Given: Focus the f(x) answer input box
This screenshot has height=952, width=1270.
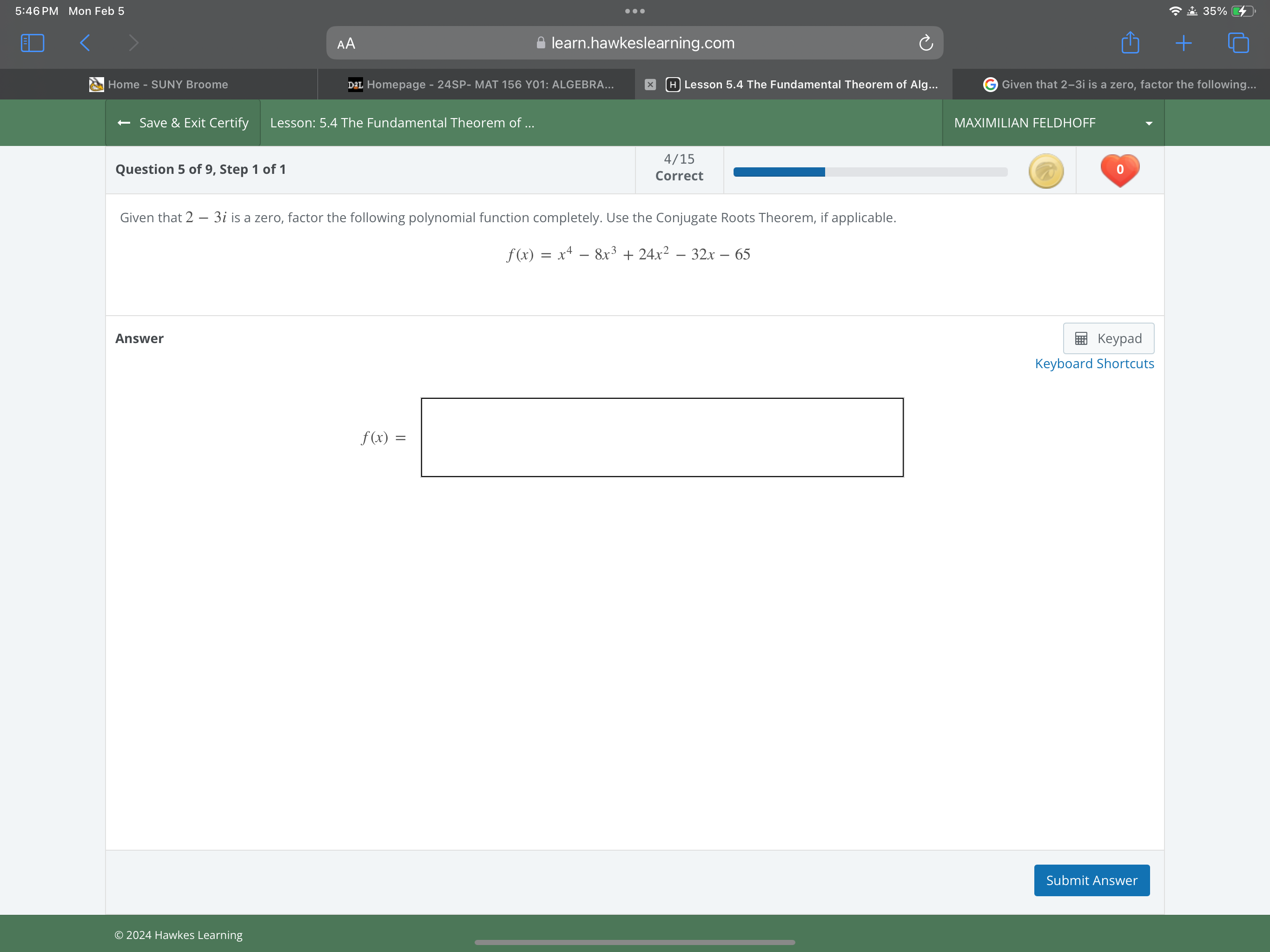Looking at the screenshot, I should pyautogui.click(x=661, y=437).
